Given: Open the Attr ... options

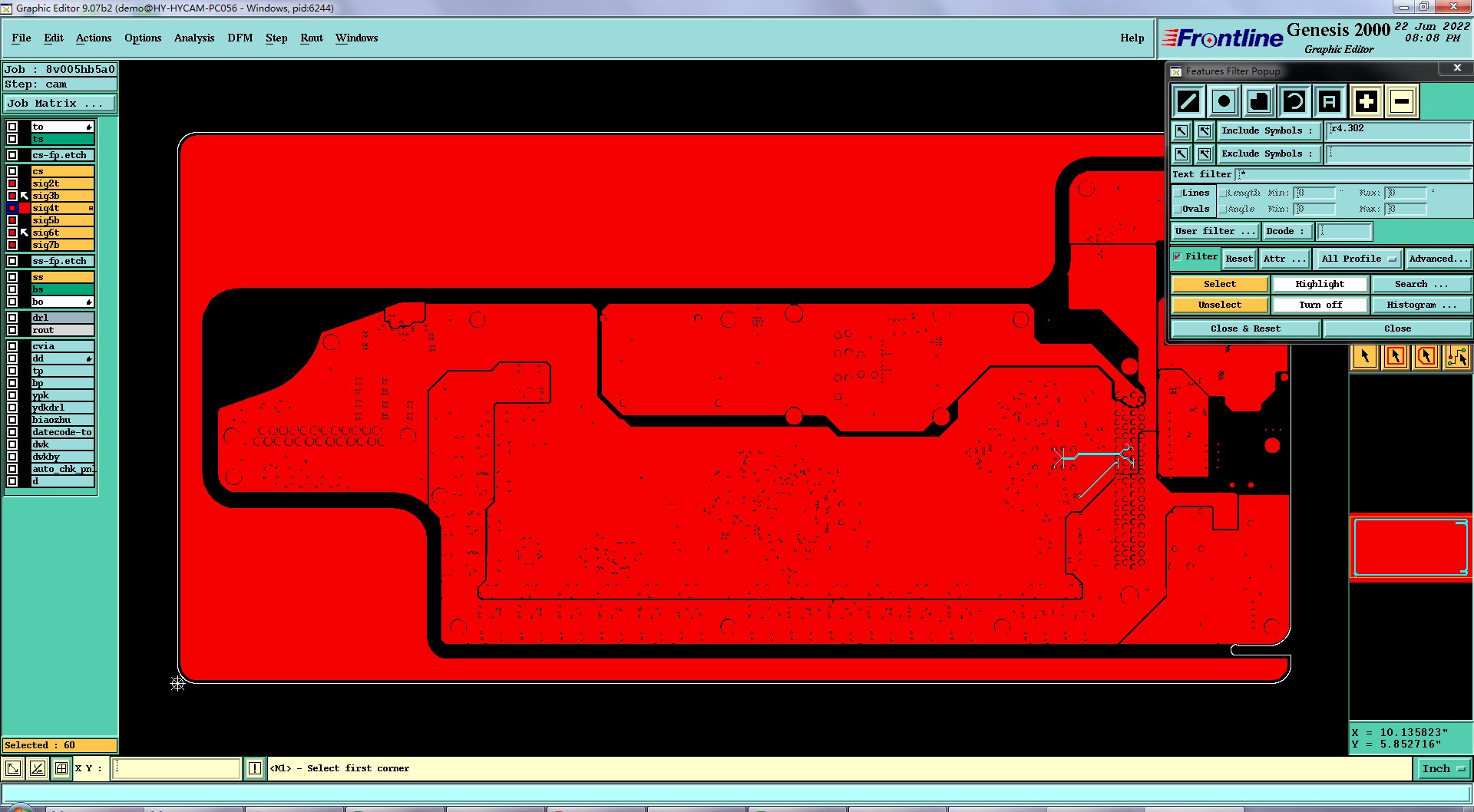Looking at the screenshot, I should 1284,259.
